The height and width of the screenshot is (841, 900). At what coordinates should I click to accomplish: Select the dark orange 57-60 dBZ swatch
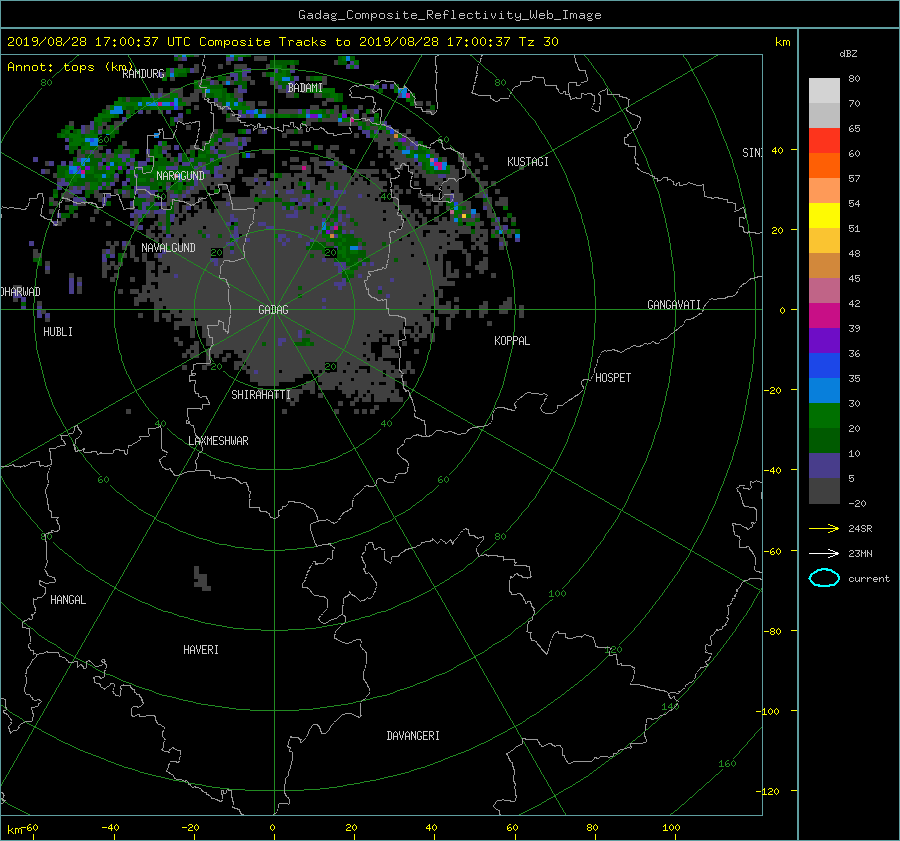click(x=824, y=165)
